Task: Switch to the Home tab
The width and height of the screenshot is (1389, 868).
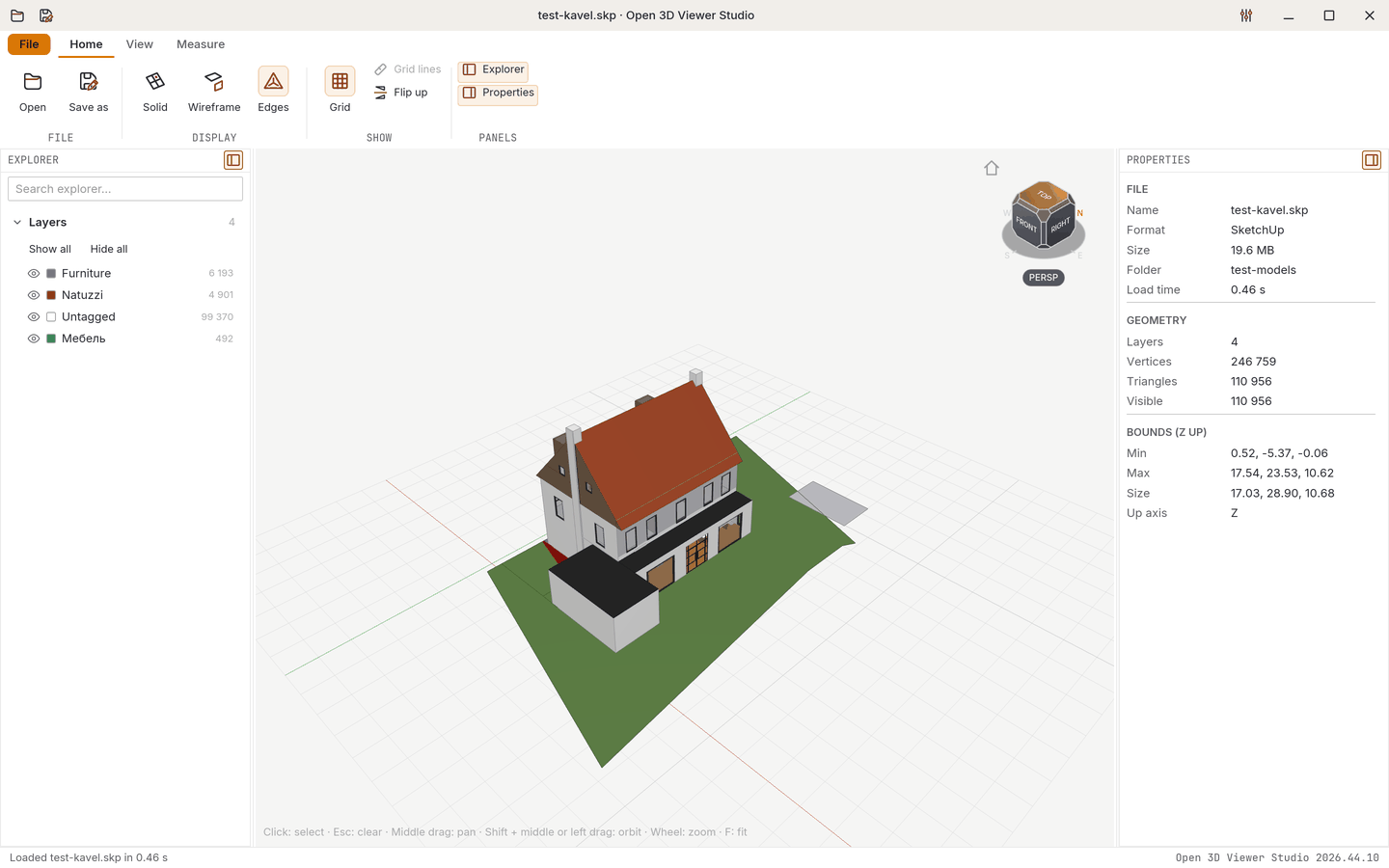Action: [x=86, y=44]
